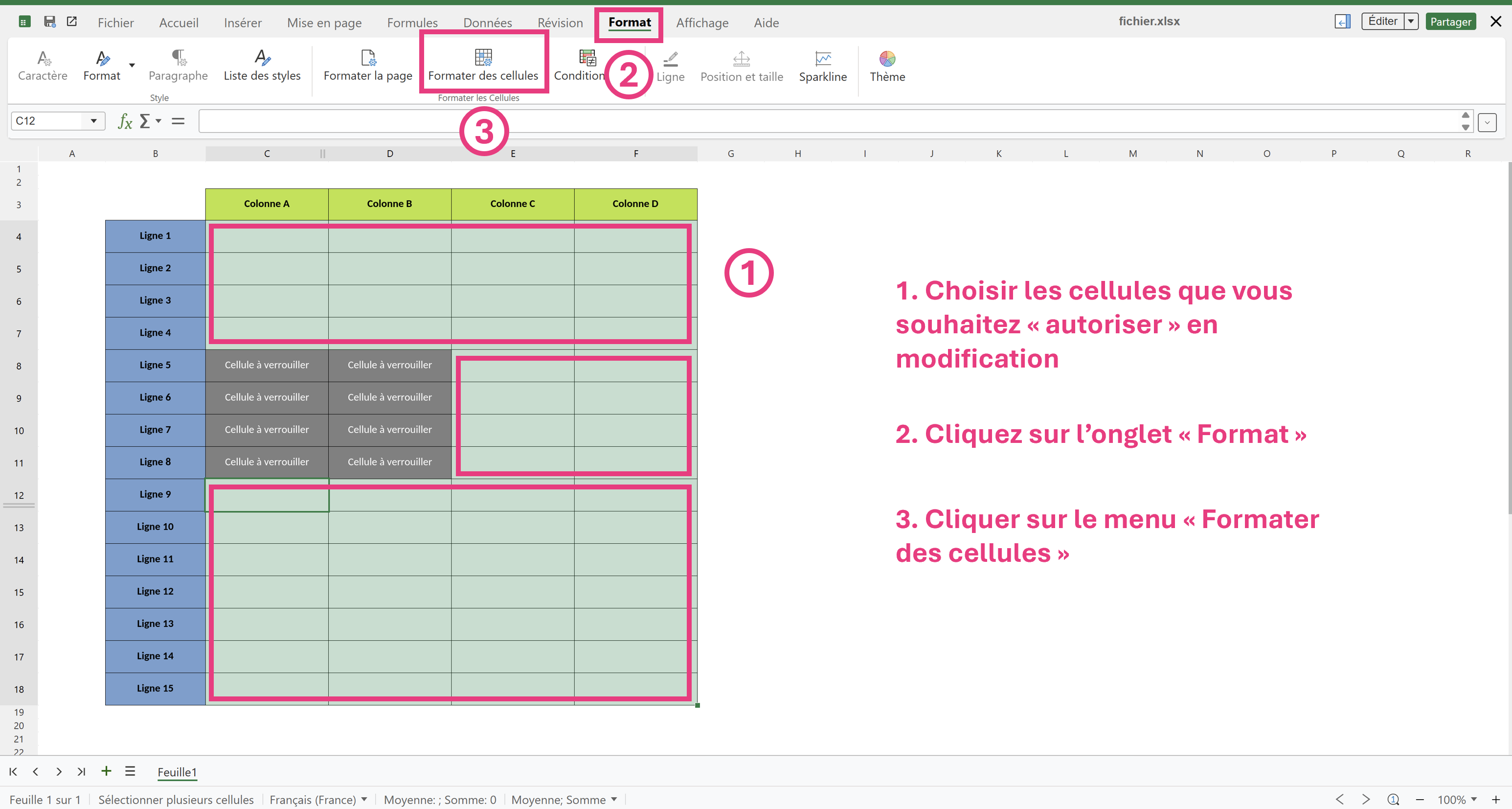
Task: Click into the formula input field
Action: (x=829, y=121)
